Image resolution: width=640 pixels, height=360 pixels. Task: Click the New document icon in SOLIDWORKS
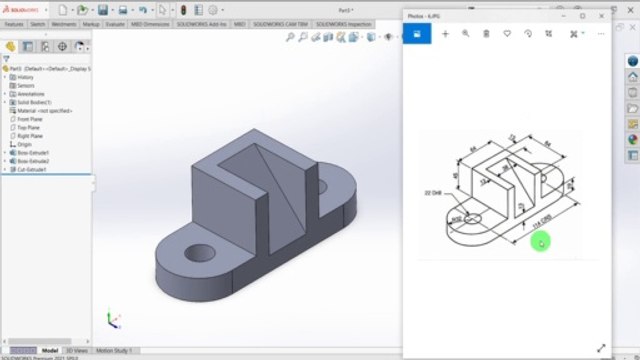click(x=63, y=10)
